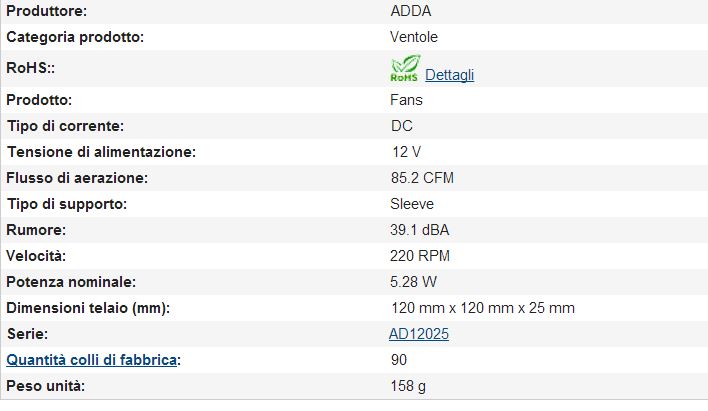Select the 85.2 CFM airflow value
708x411 pixels.
pyautogui.click(x=423, y=178)
